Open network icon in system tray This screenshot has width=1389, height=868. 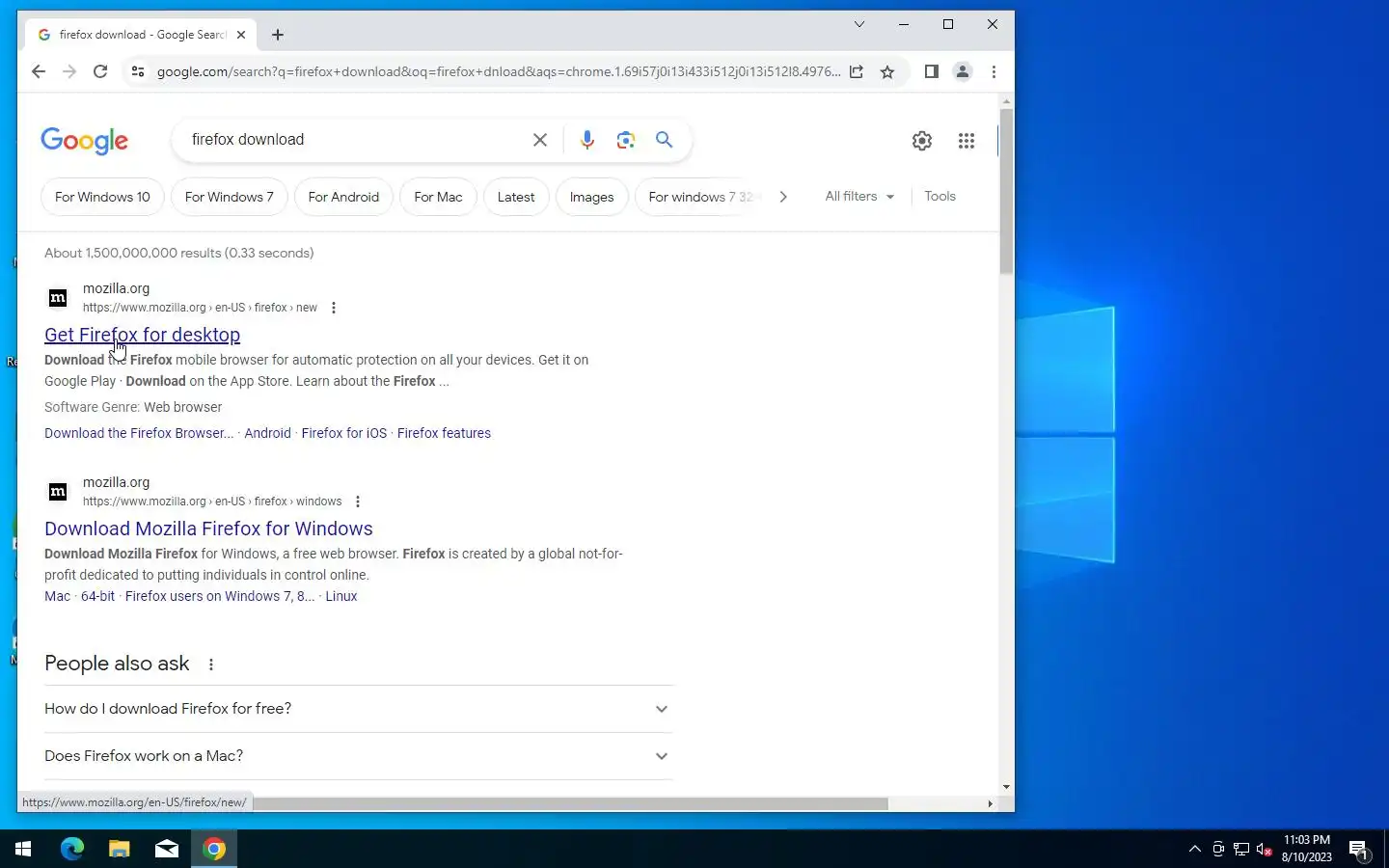(x=1241, y=850)
